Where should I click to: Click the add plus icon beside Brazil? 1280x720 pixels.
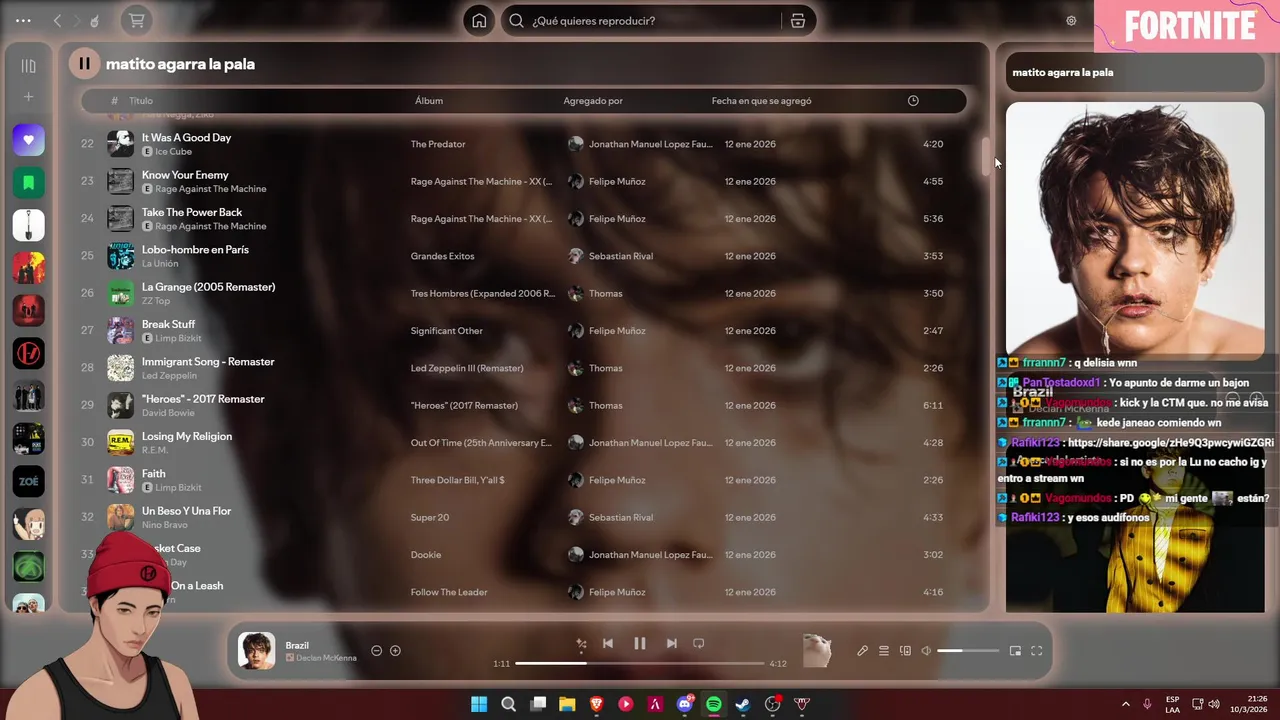[x=395, y=651]
